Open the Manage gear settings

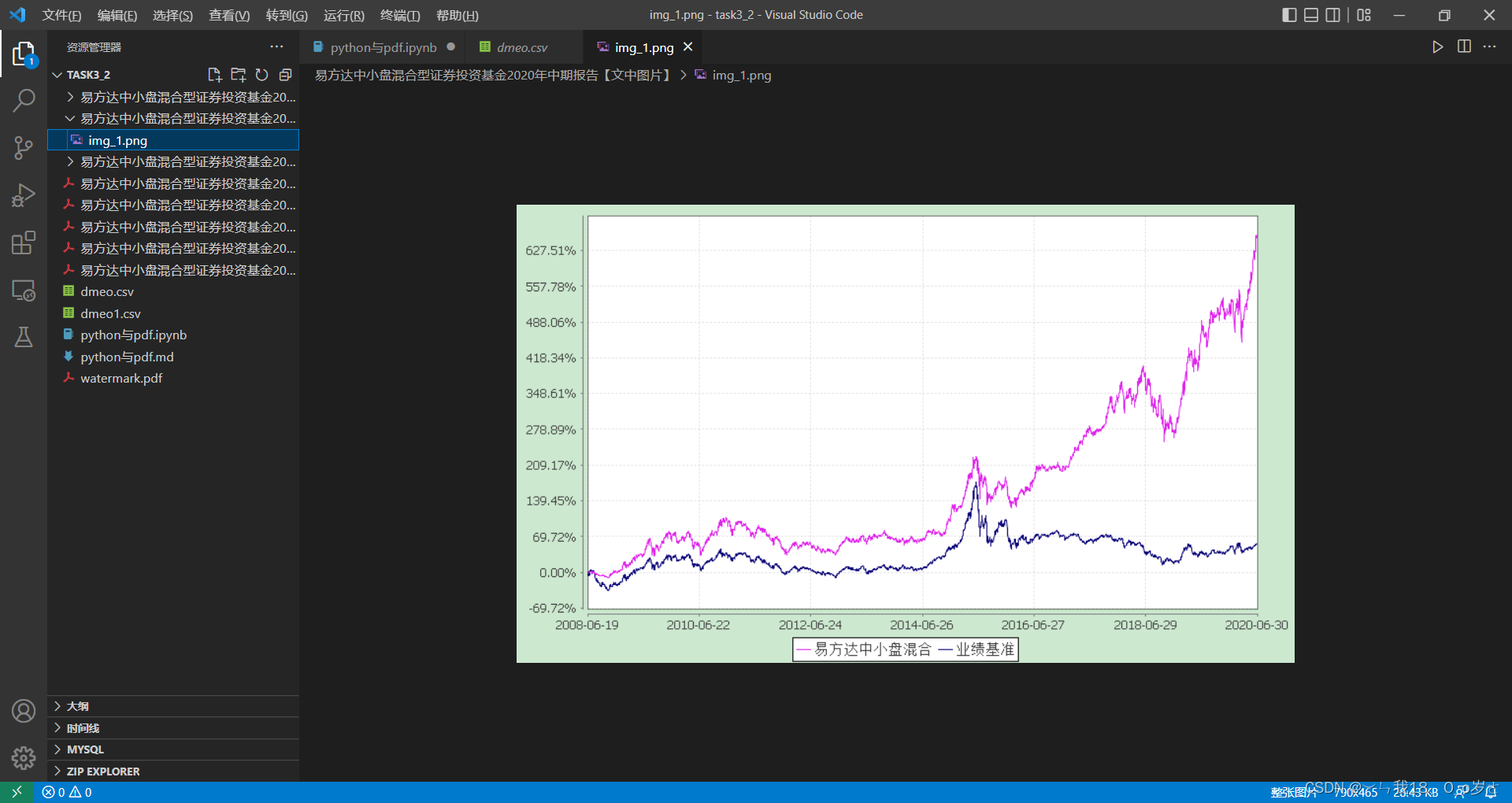coord(24,758)
